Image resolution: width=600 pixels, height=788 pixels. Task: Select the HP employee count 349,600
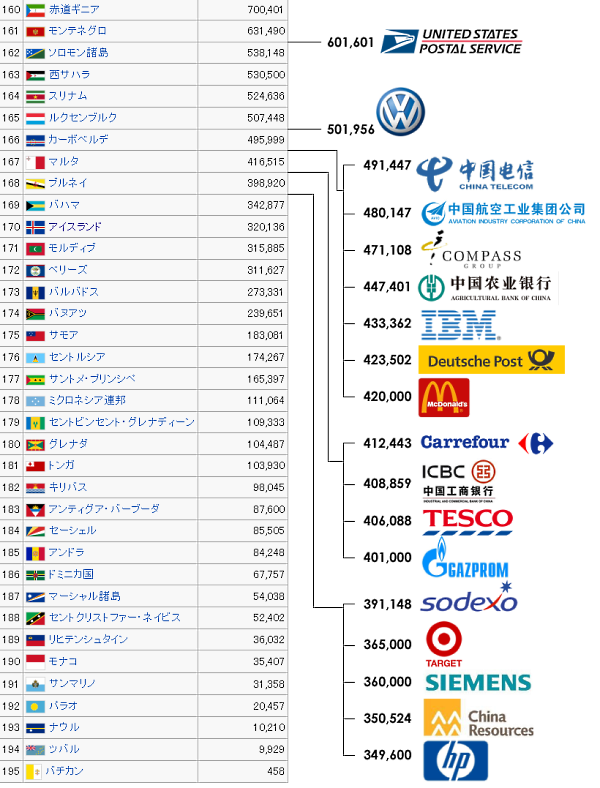[x=387, y=755]
